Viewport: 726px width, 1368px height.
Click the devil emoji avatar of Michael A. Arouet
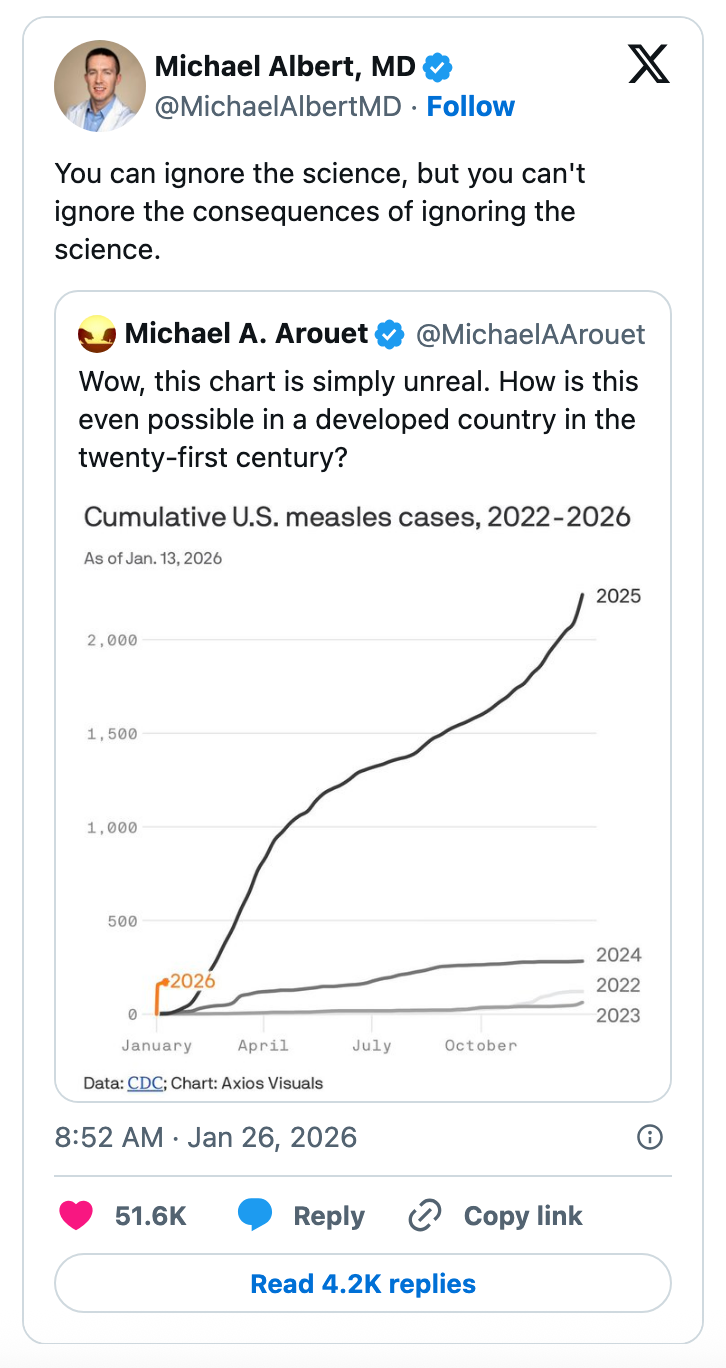pos(96,335)
